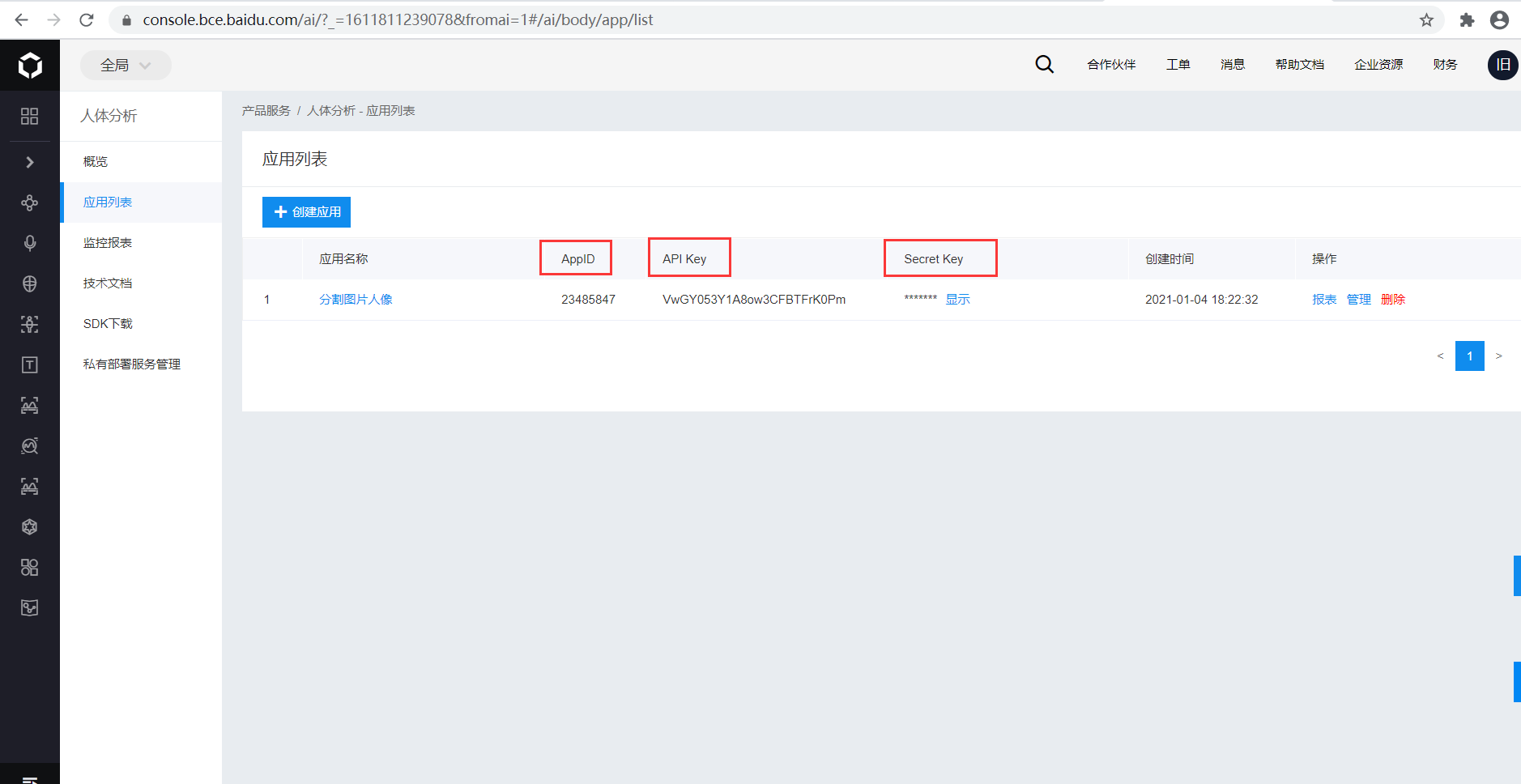Click 管理 for 分割图片人像
The width and height of the screenshot is (1521, 784).
click(1358, 300)
